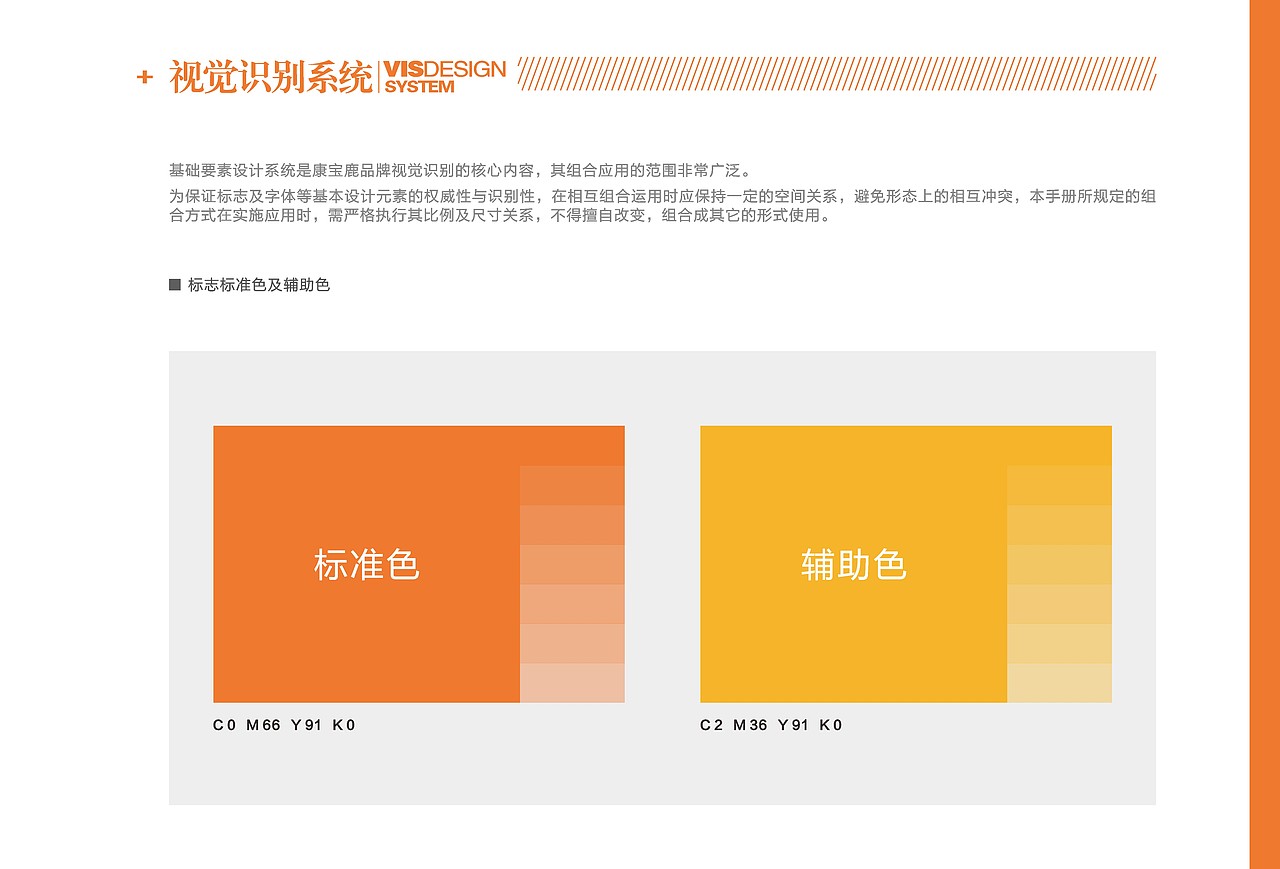Click the white 辅助色 label
Viewport: 1280px width, 869px height.
click(854, 565)
